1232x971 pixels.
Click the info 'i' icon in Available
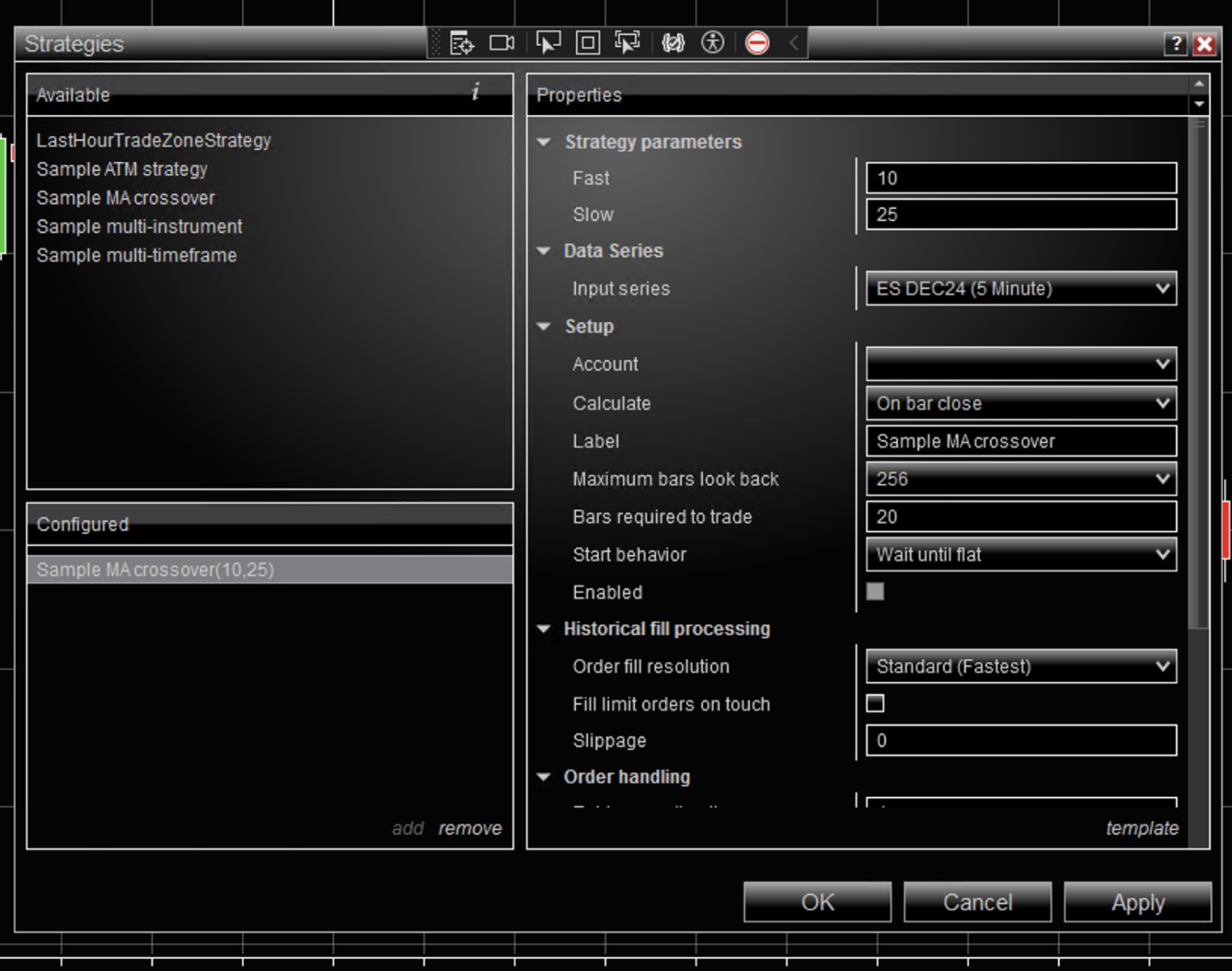[x=476, y=91]
